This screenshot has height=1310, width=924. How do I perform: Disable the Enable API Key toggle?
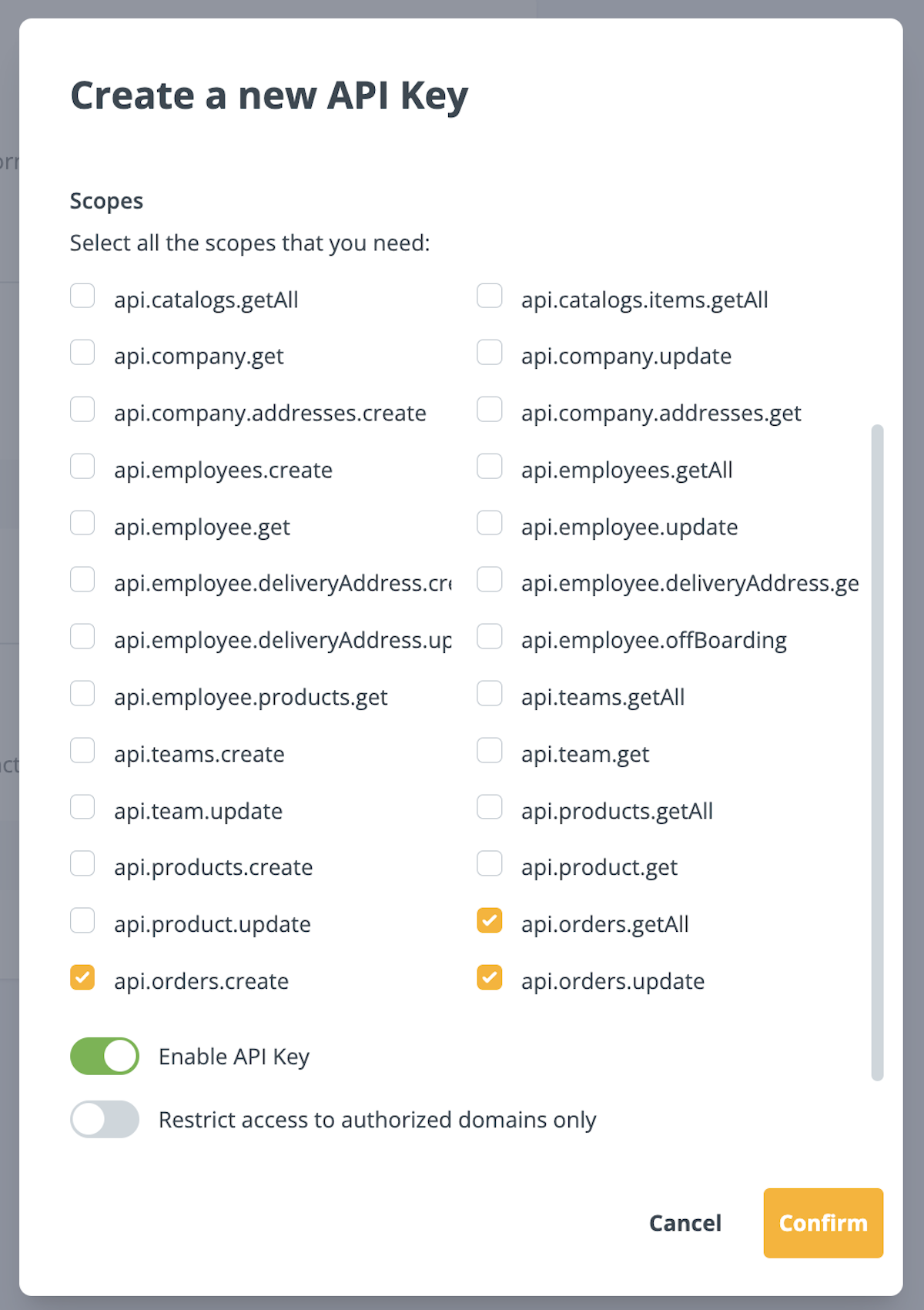click(x=104, y=1056)
